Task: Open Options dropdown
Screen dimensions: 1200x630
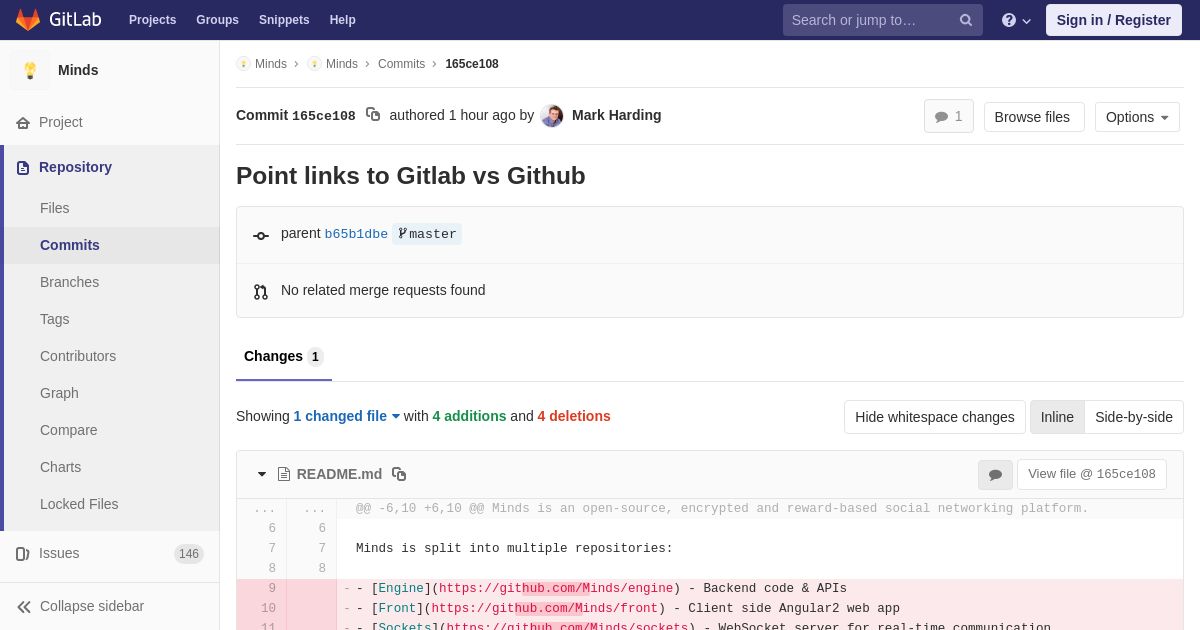Action: coord(1137,117)
